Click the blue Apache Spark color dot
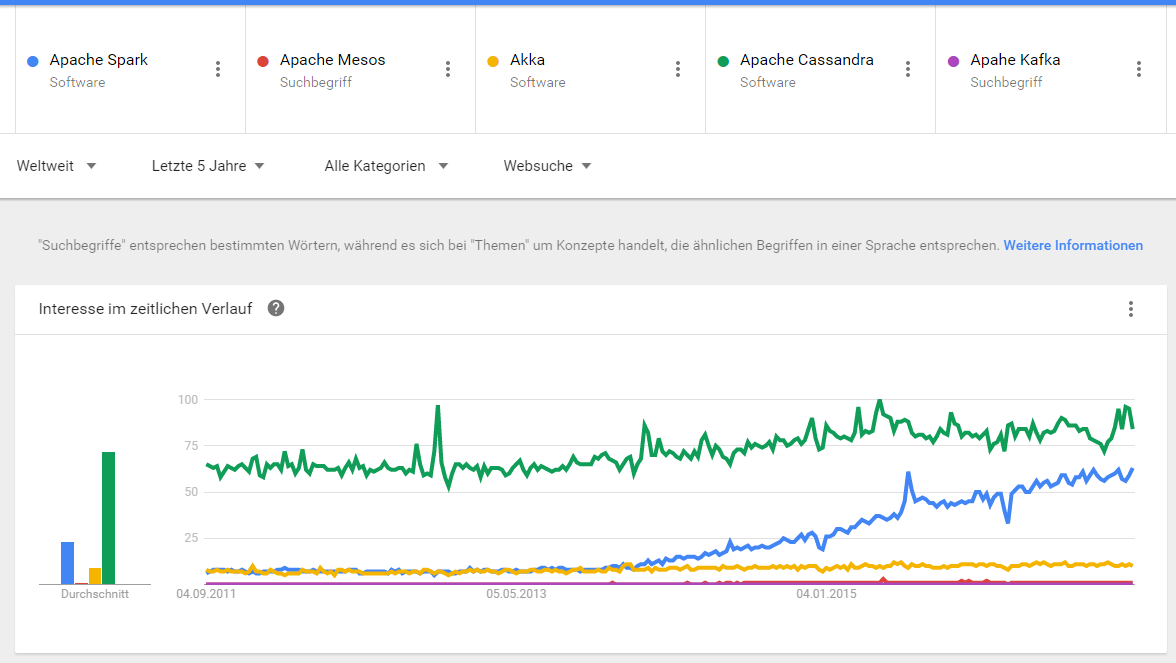Image resolution: width=1176 pixels, height=663 pixels. pyautogui.click(x=33, y=61)
